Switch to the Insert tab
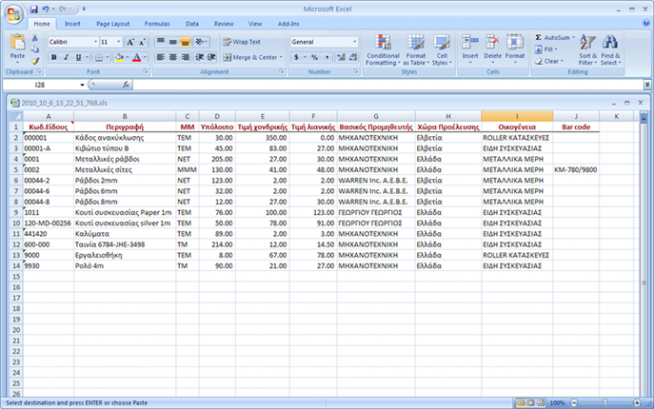The image size is (654, 409). tap(73, 24)
